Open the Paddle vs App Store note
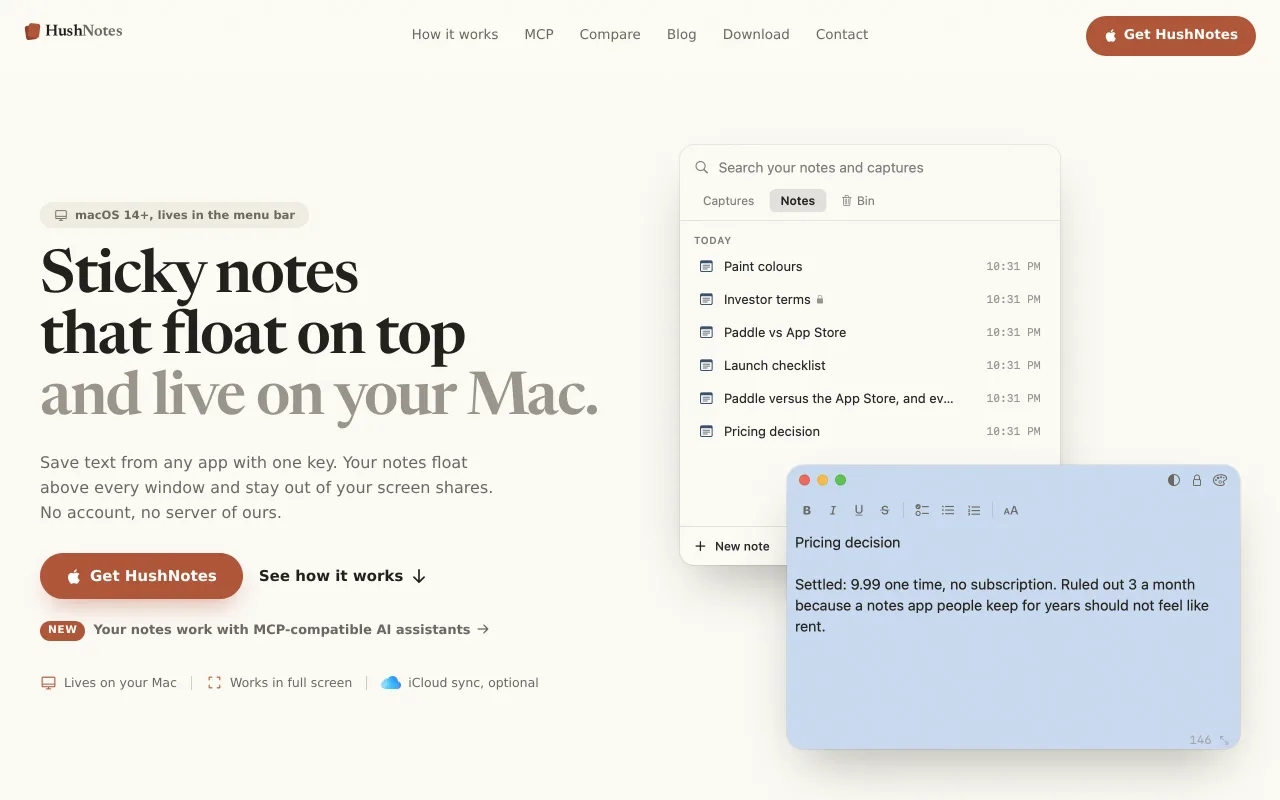This screenshot has height=800, width=1280. 869,332
